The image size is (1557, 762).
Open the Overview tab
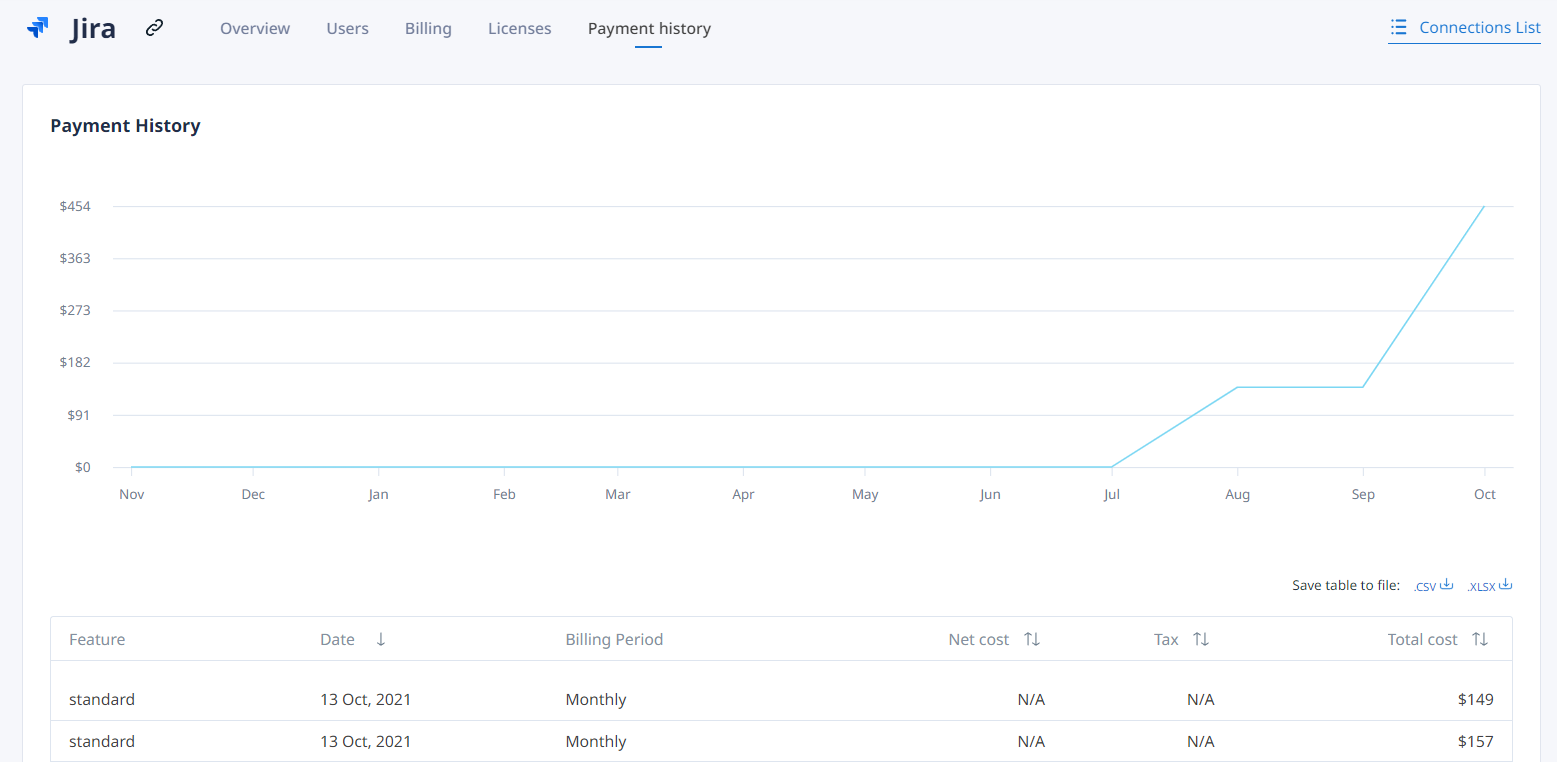click(x=255, y=28)
